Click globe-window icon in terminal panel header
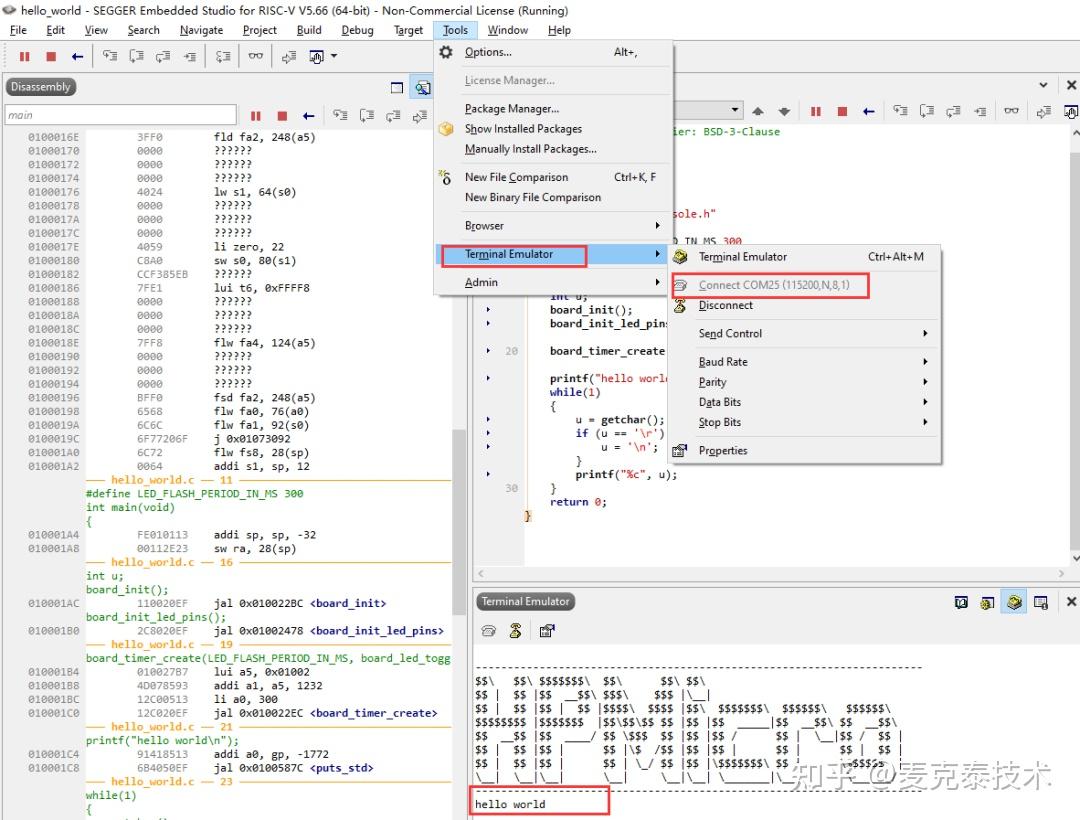Image resolution: width=1080 pixels, height=820 pixels. click(x=987, y=603)
